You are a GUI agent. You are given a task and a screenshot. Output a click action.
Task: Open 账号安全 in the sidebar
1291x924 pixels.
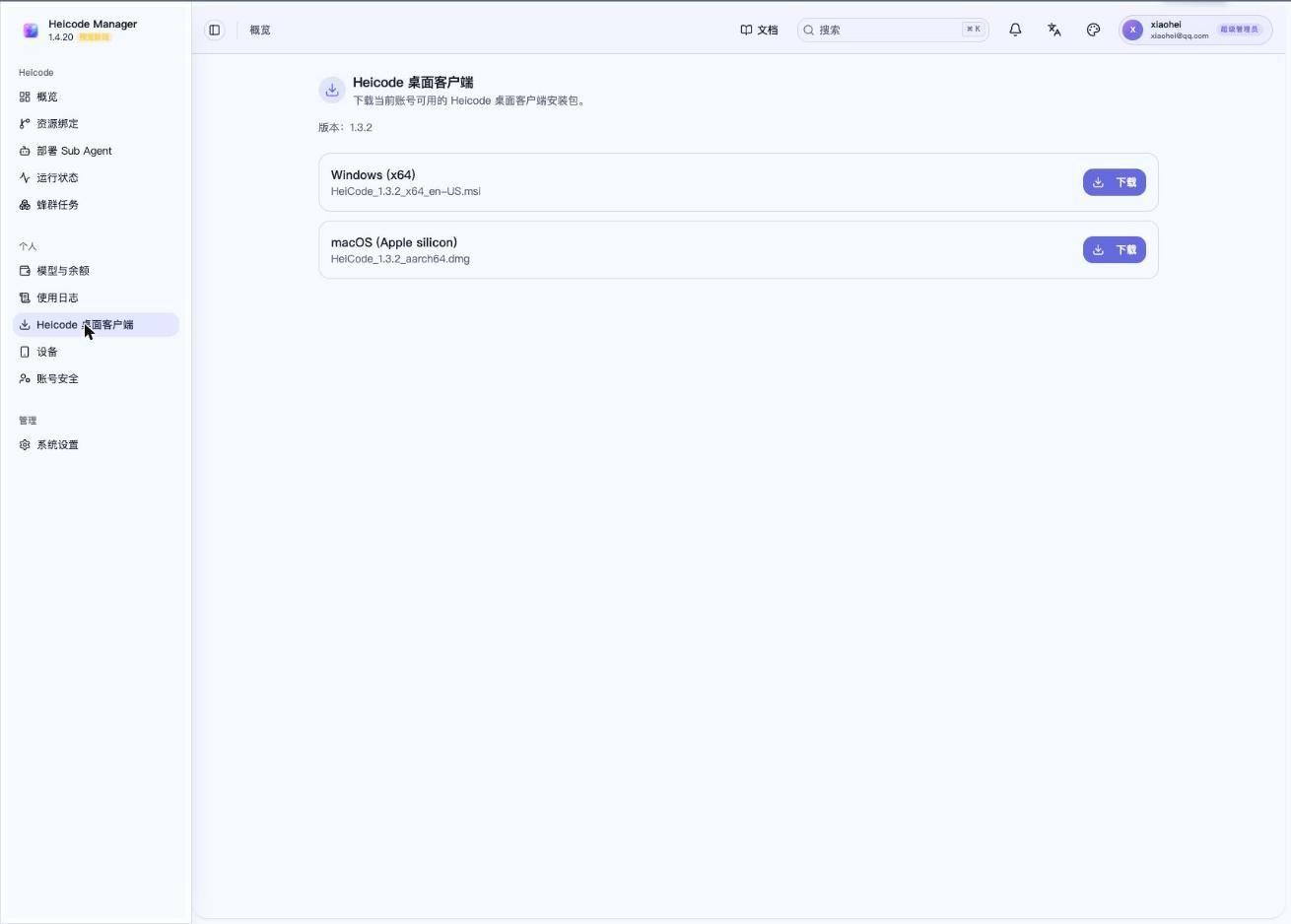point(96,378)
